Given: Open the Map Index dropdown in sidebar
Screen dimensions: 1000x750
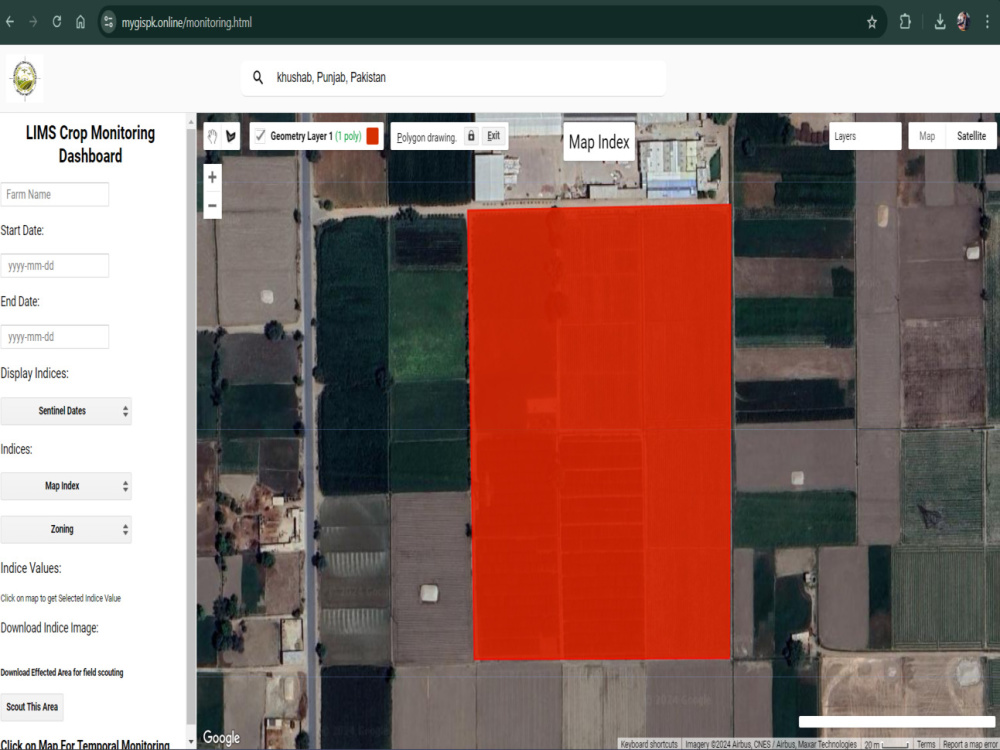Looking at the screenshot, I should click(x=66, y=486).
